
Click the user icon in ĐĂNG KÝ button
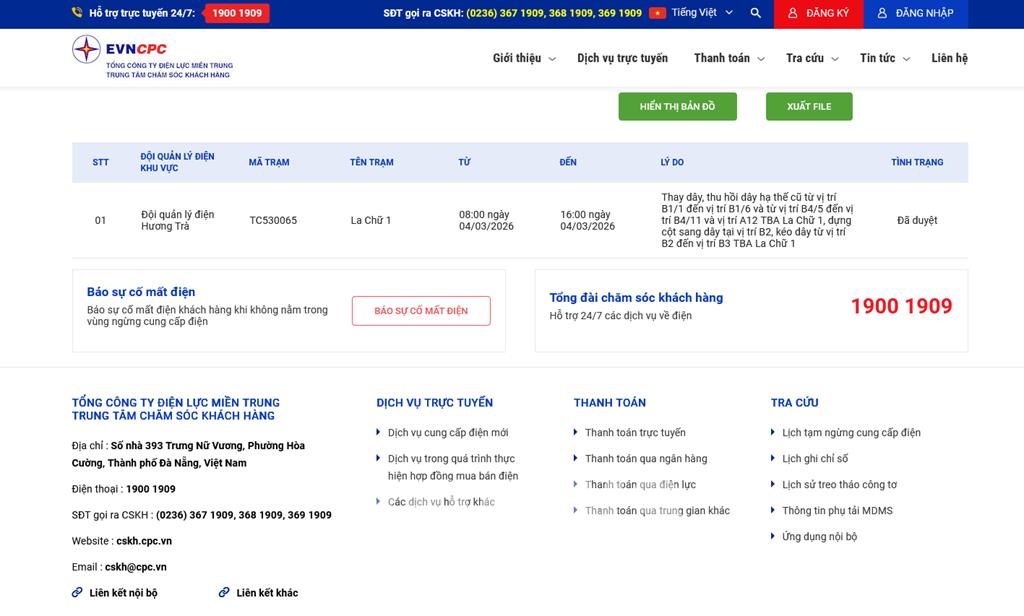[x=793, y=13]
